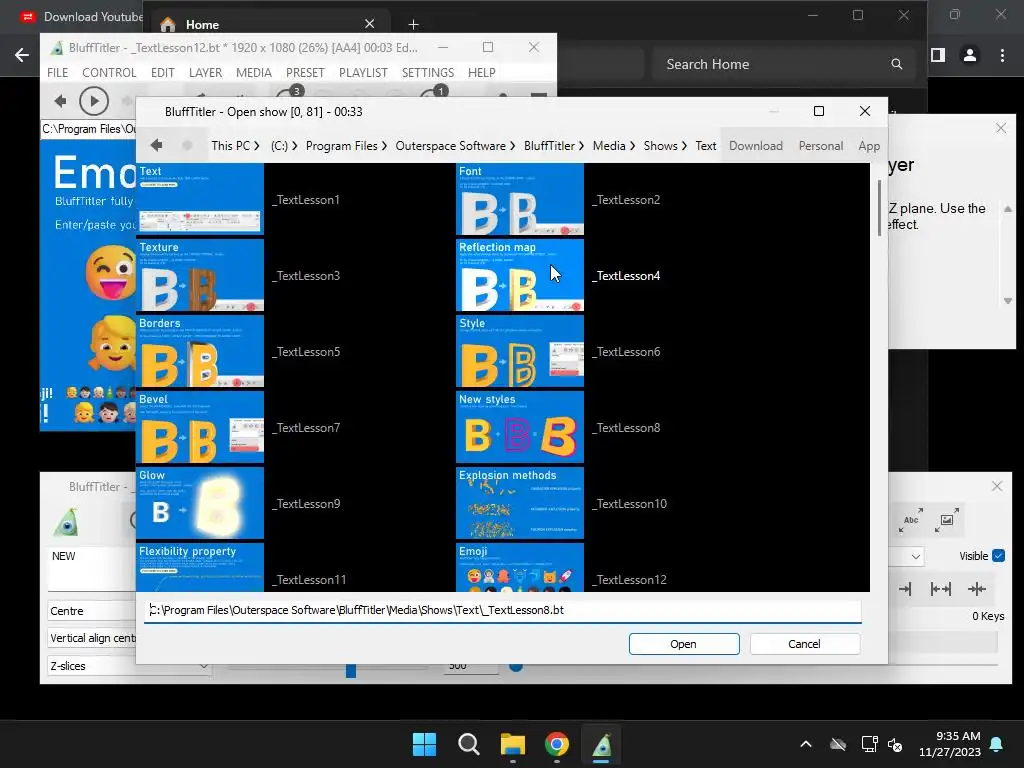Click the _TextLesson6 file name
1024x768 pixels.
(626, 351)
